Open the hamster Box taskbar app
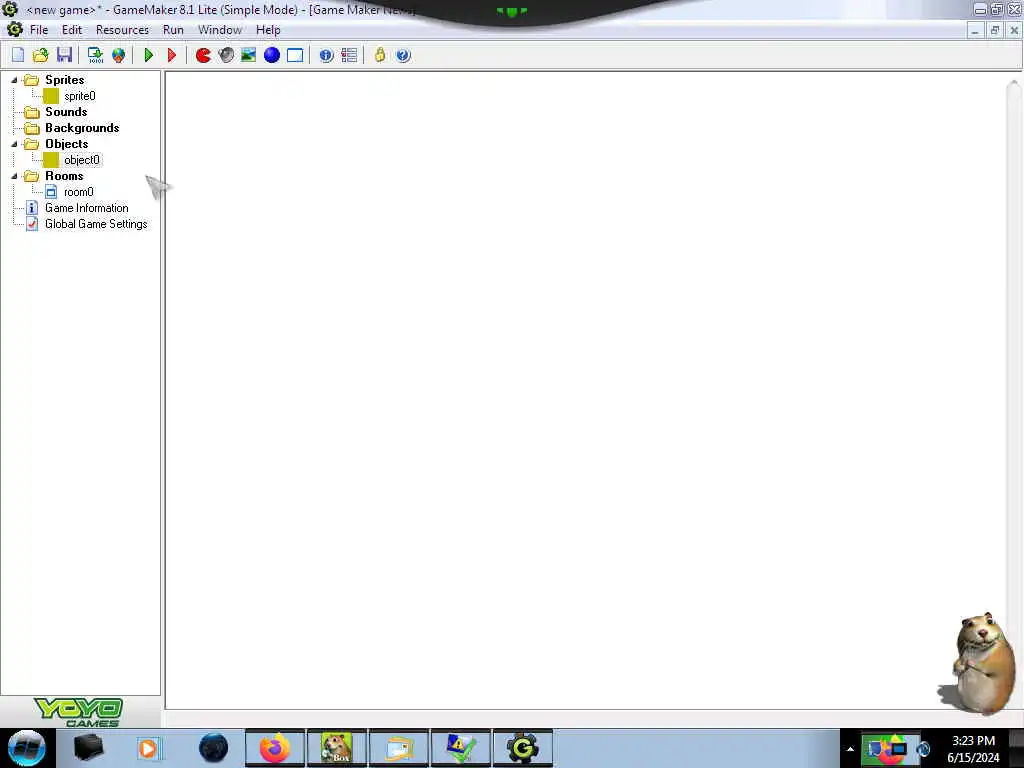The height and width of the screenshot is (768, 1024). pos(337,748)
